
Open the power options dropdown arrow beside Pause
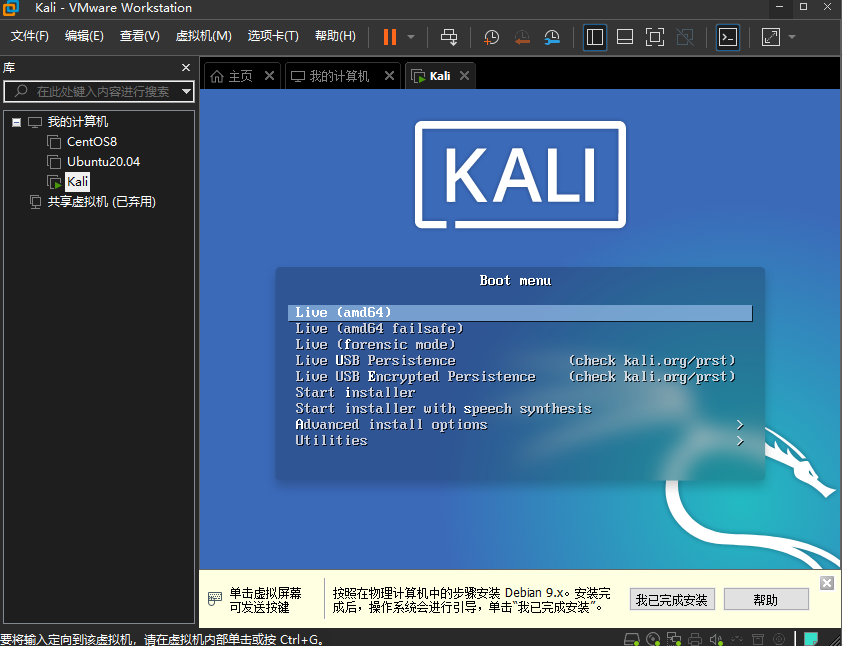411,37
